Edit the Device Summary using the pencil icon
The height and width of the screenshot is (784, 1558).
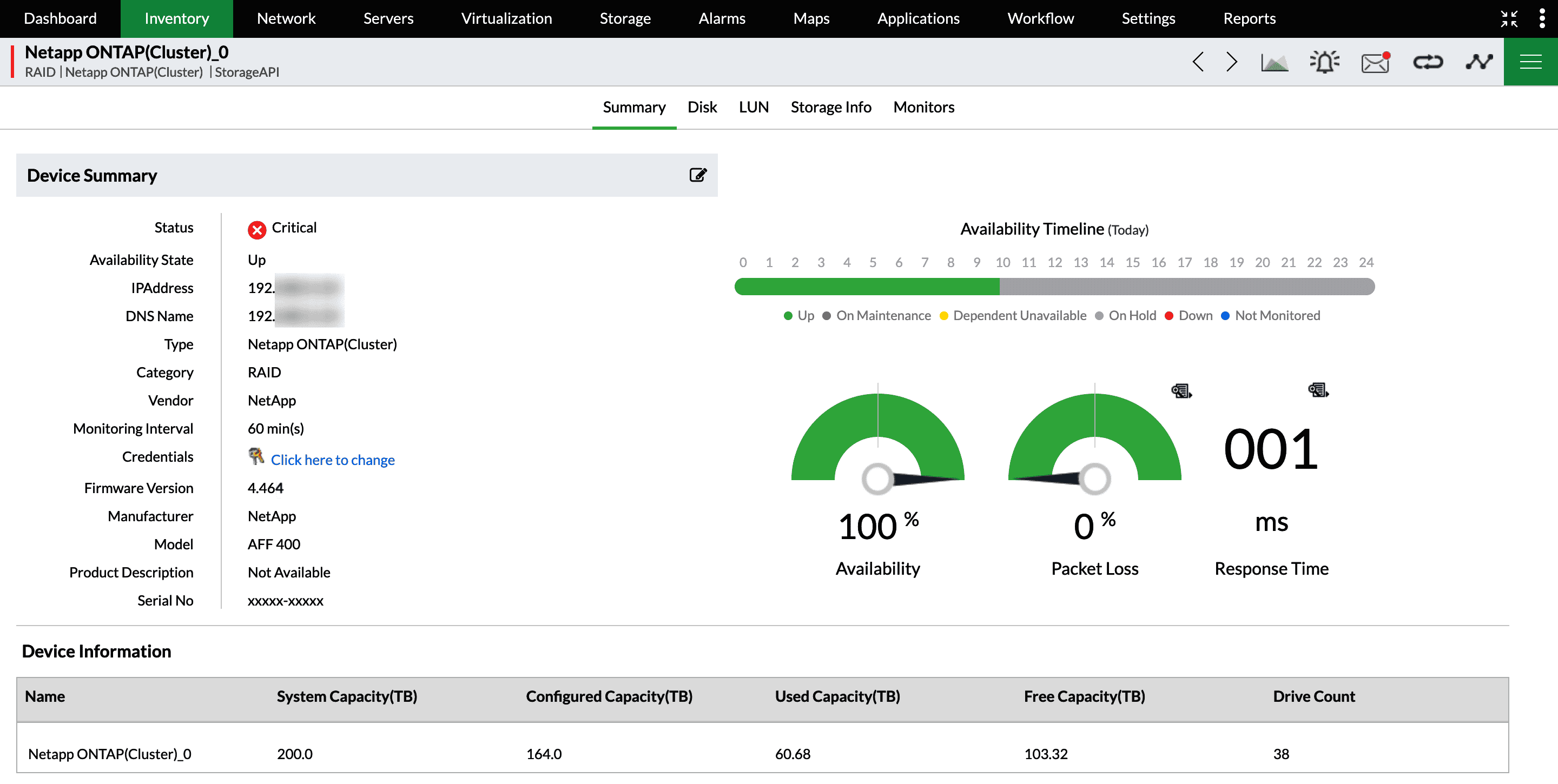click(x=698, y=175)
